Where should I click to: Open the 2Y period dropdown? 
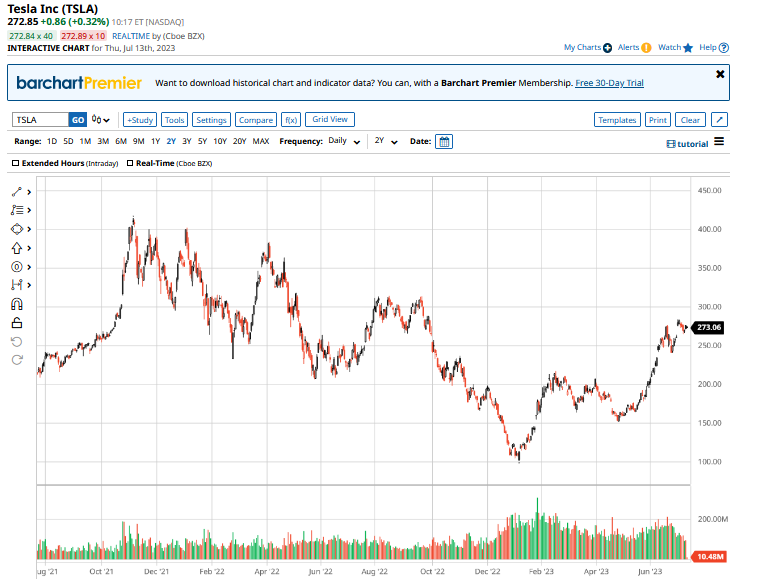pyautogui.click(x=386, y=141)
